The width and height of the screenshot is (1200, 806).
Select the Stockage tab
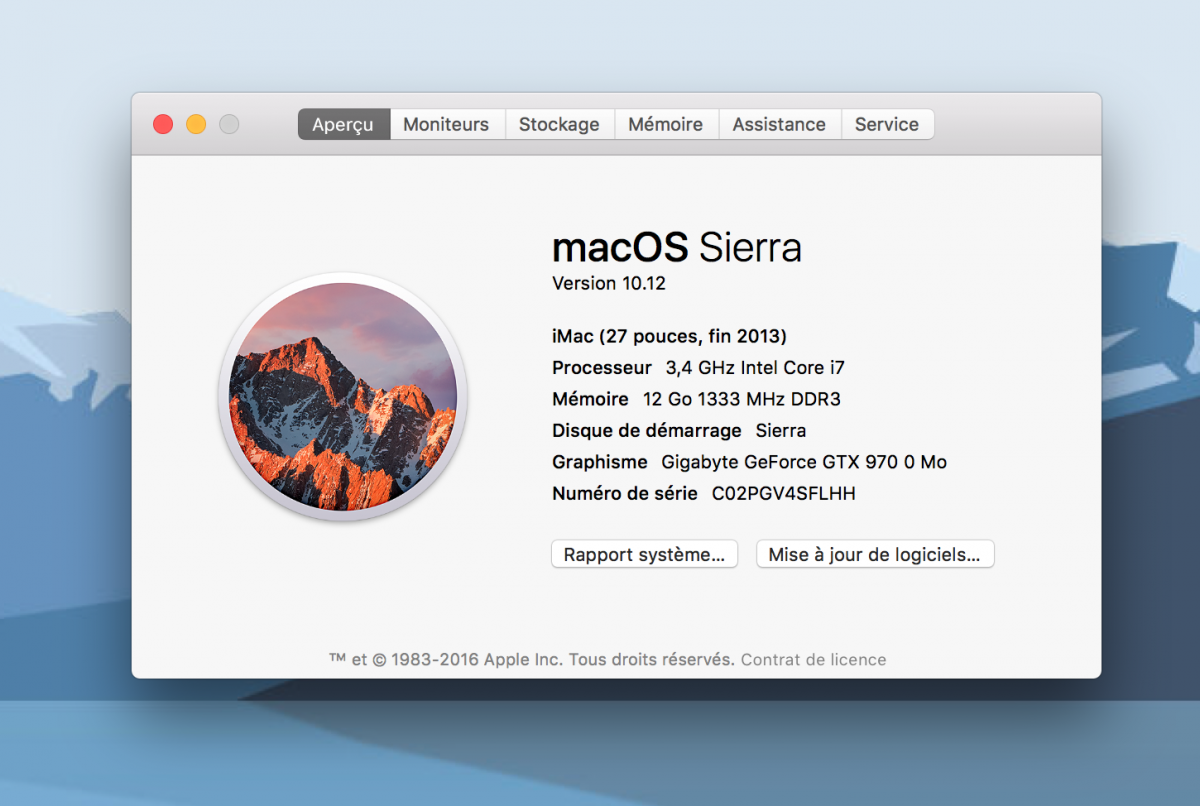point(559,124)
